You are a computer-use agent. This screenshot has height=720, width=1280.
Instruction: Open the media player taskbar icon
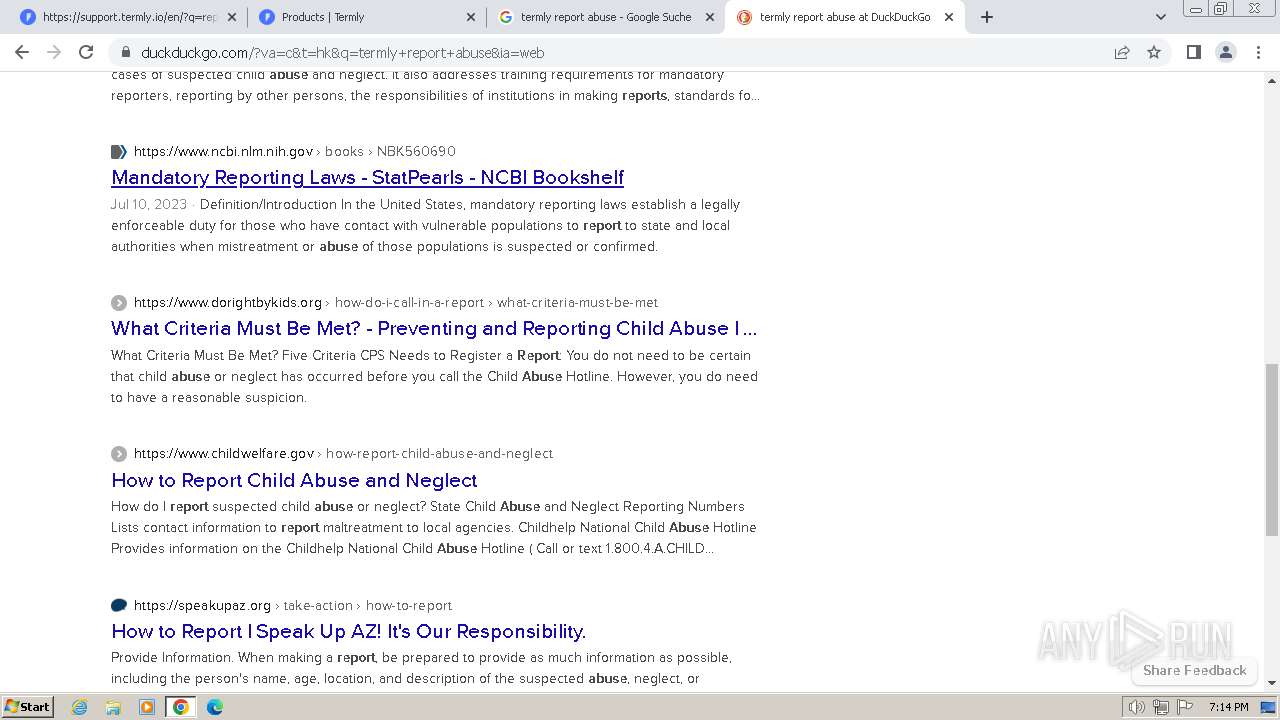(x=146, y=707)
